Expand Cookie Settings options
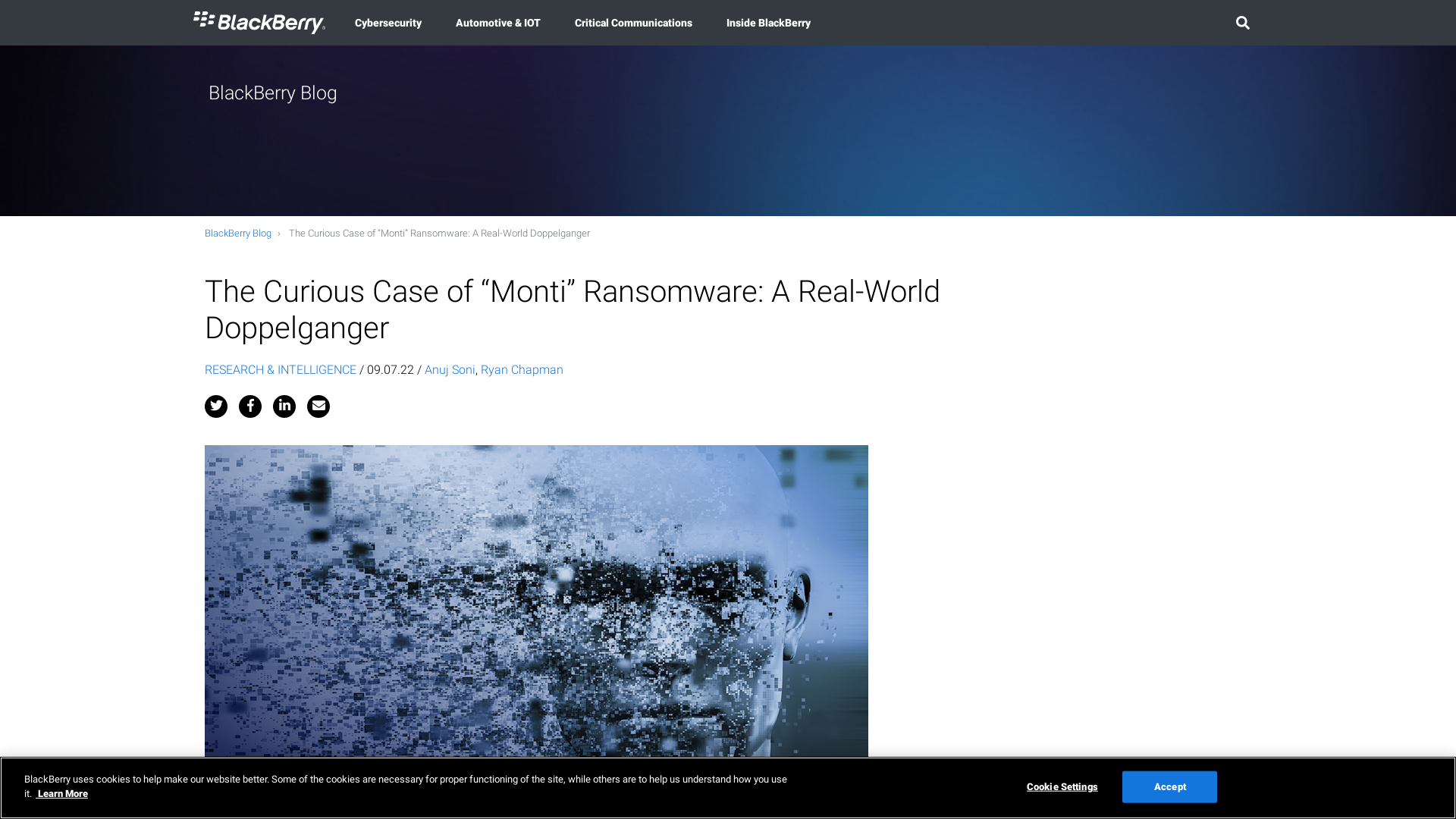 (1062, 786)
